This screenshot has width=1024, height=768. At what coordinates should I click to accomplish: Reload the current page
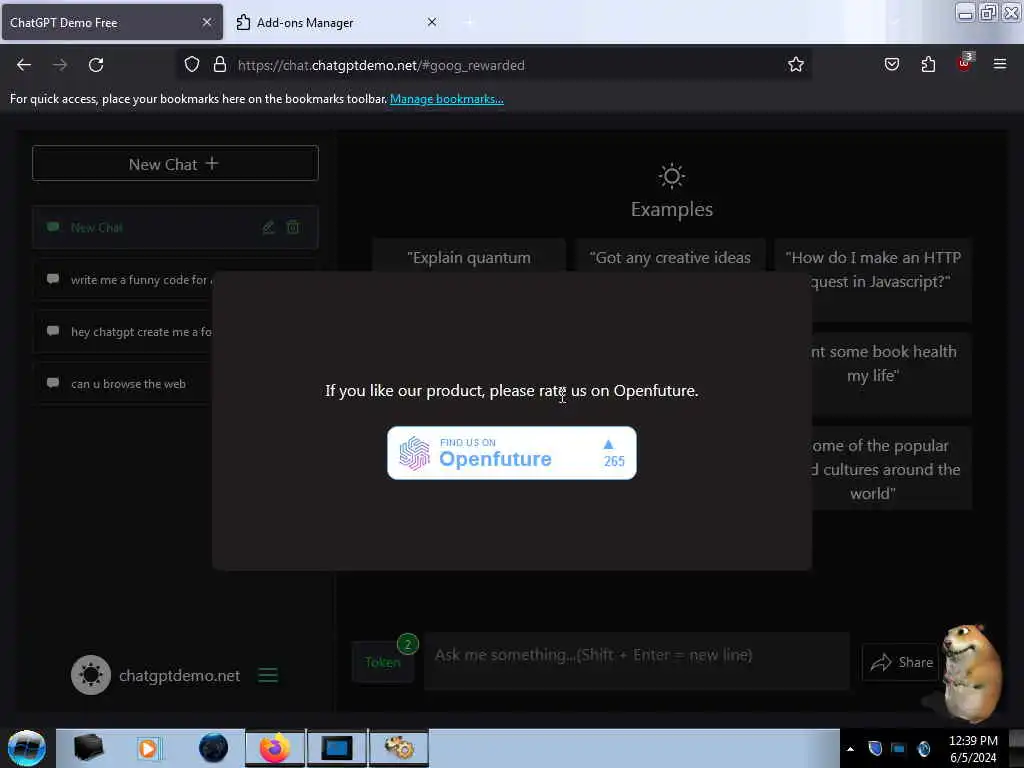(96, 65)
